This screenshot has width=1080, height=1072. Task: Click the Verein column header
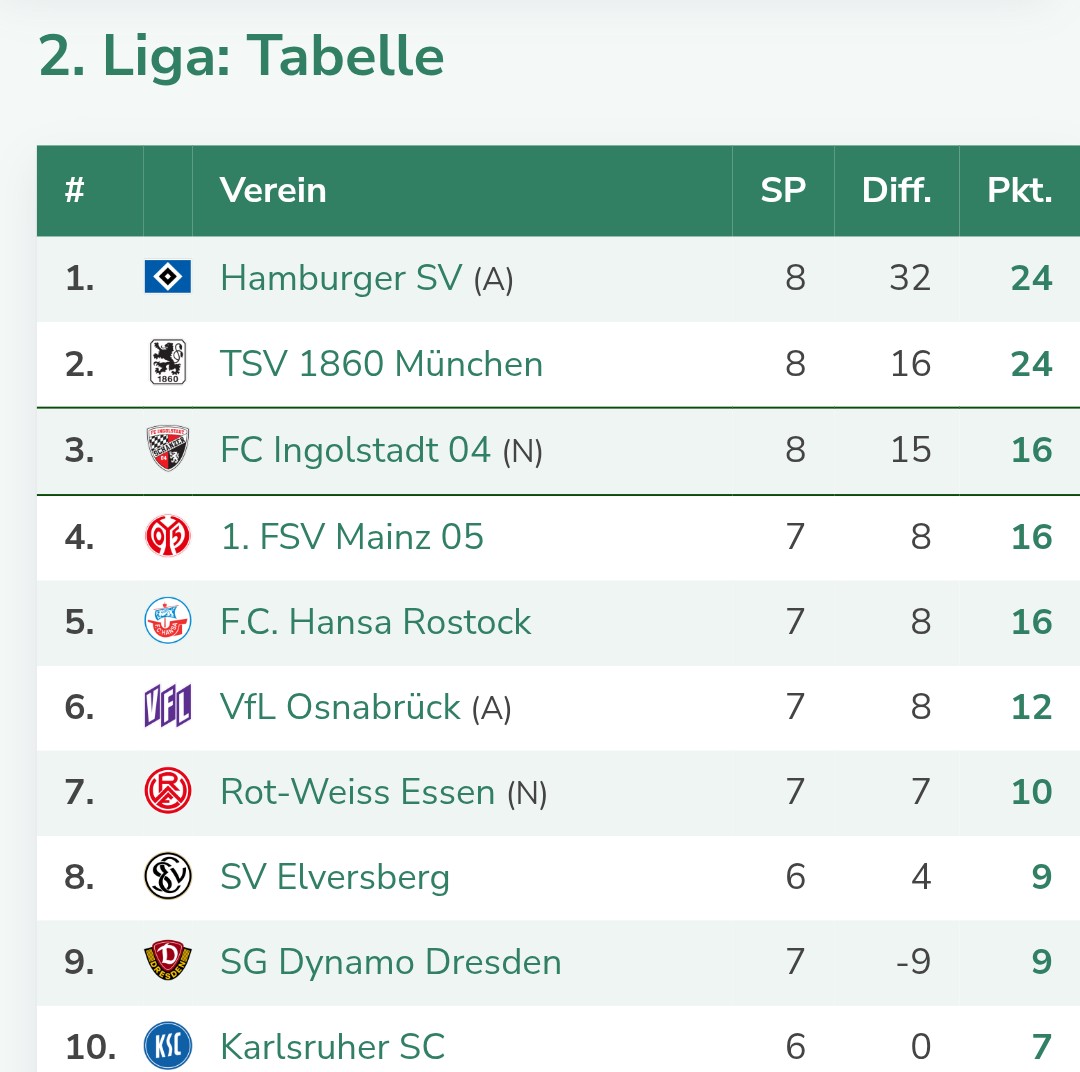(x=273, y=190)
